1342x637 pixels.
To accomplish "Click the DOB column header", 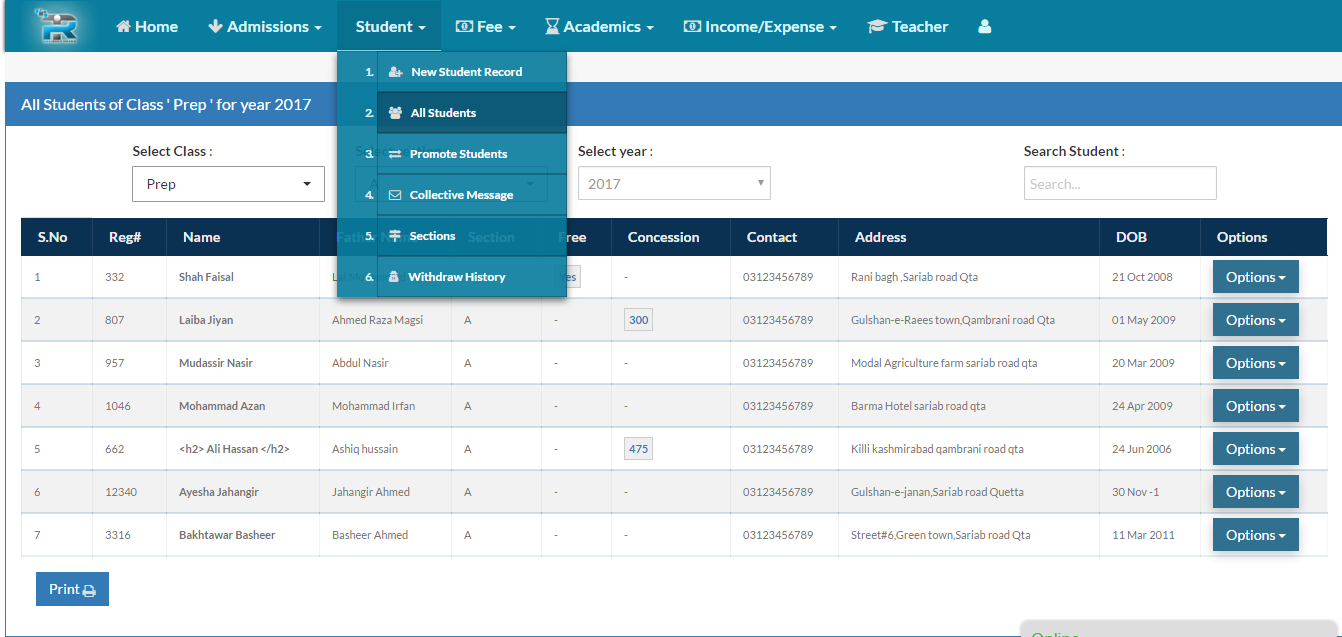I will click(x=1132, y=237).
